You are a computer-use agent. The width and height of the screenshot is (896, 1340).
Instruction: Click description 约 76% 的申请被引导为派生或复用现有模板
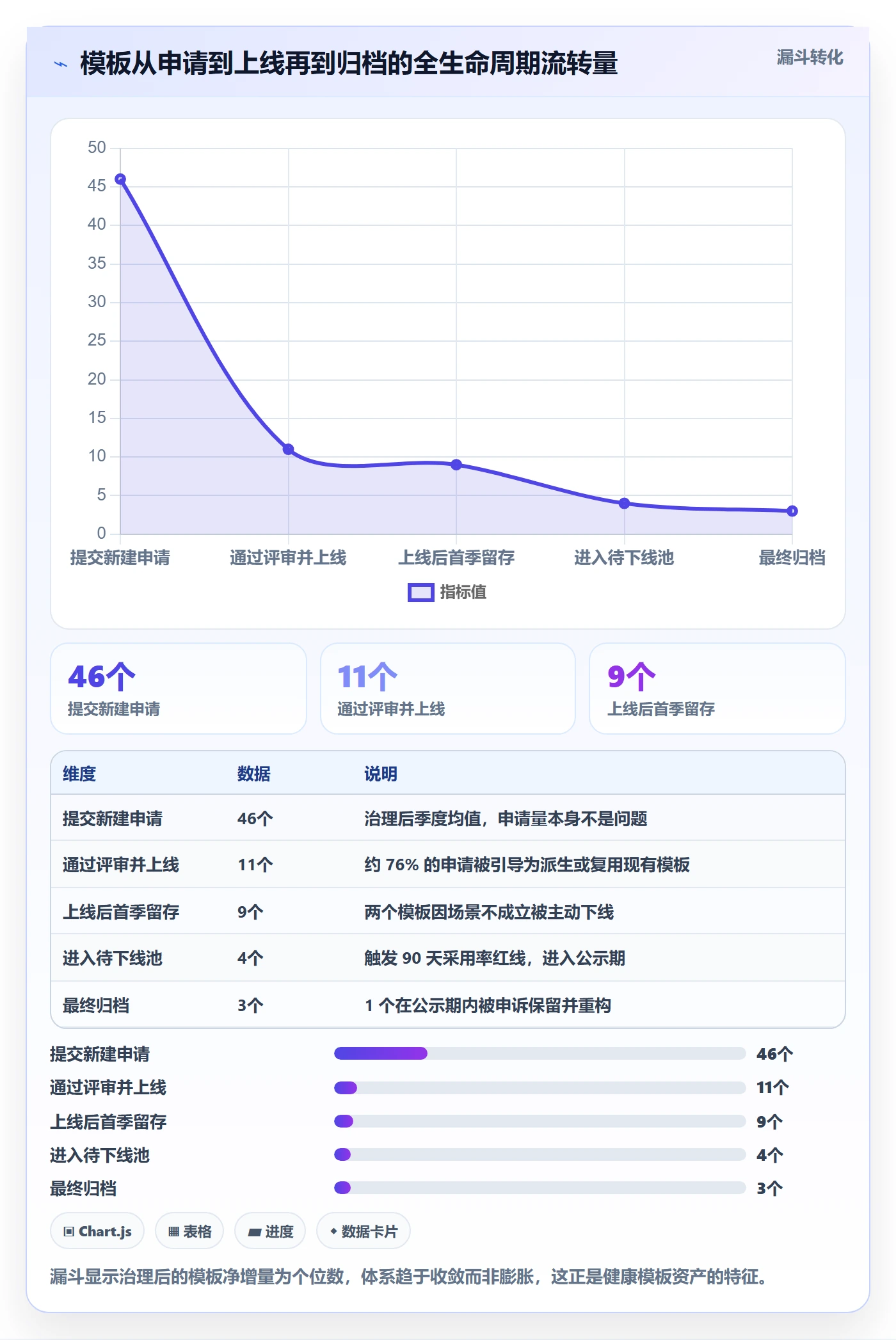[x=527, y=865]
